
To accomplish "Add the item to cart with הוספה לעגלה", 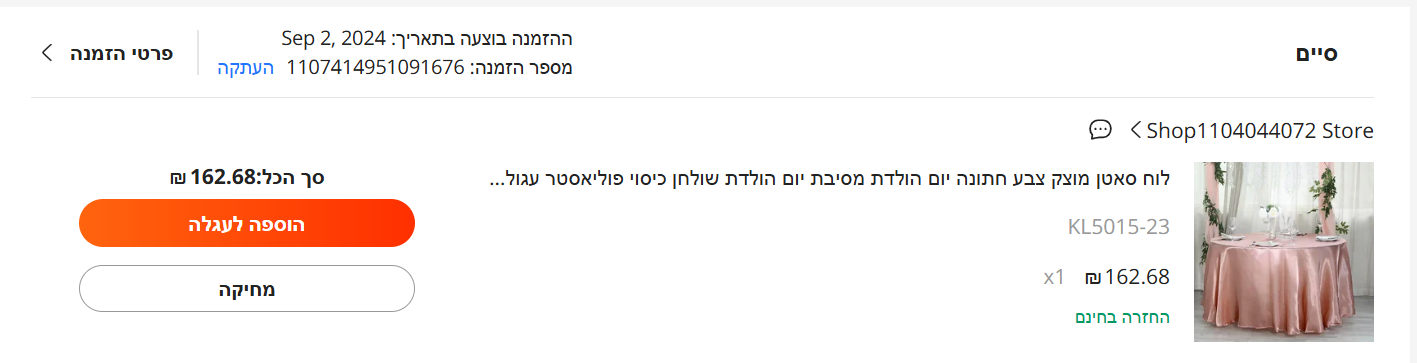I will [247, 223].
